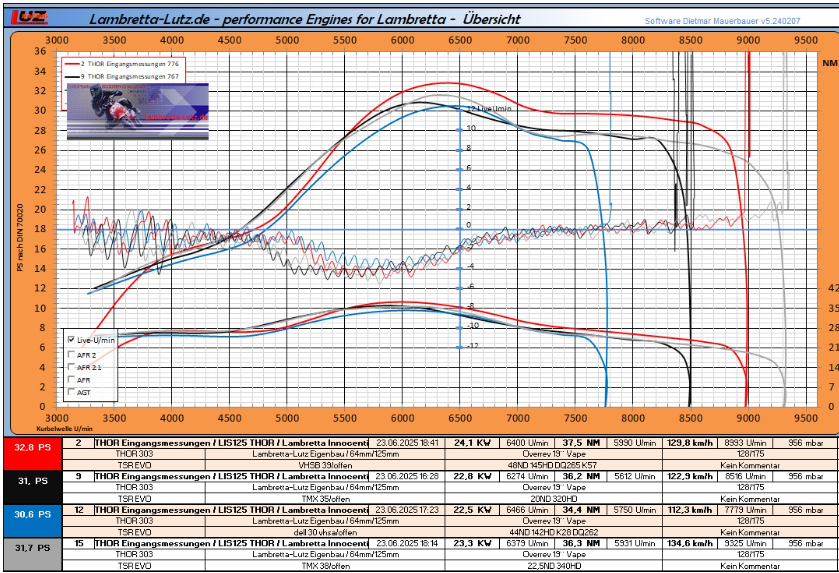Image resolution: width=839 pixels, height=573 pixels.
Task: Click the 'NM' right axis label
Action: (x=829, y=63)
